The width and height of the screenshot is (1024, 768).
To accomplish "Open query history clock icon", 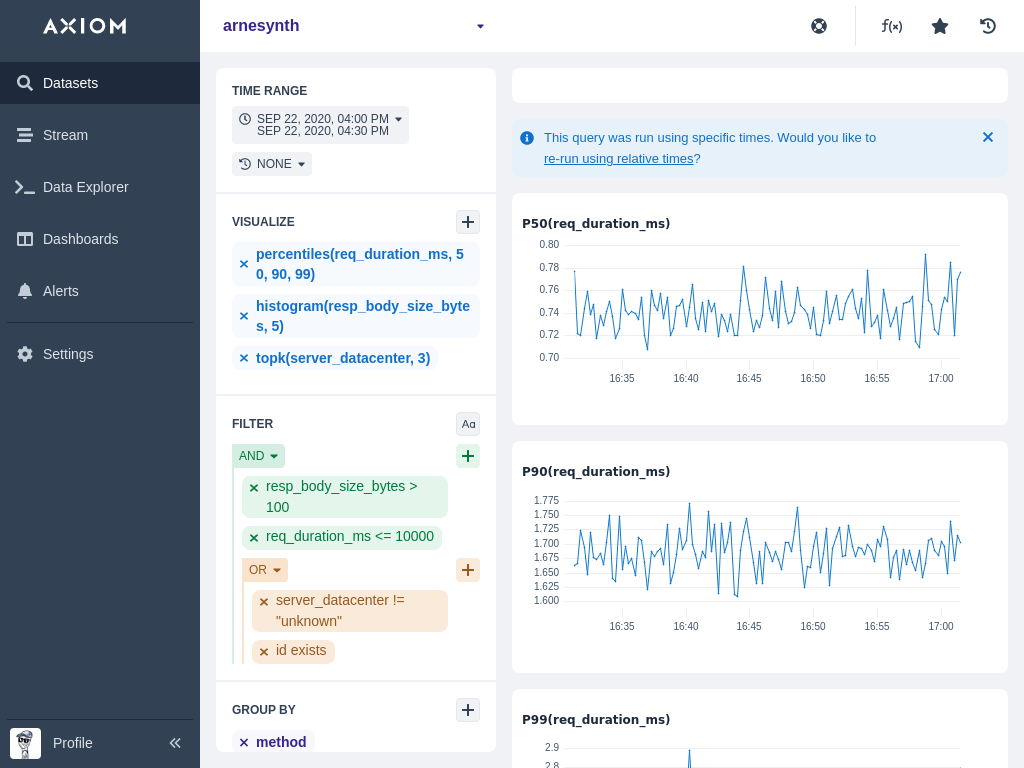I will coord(988,26).
